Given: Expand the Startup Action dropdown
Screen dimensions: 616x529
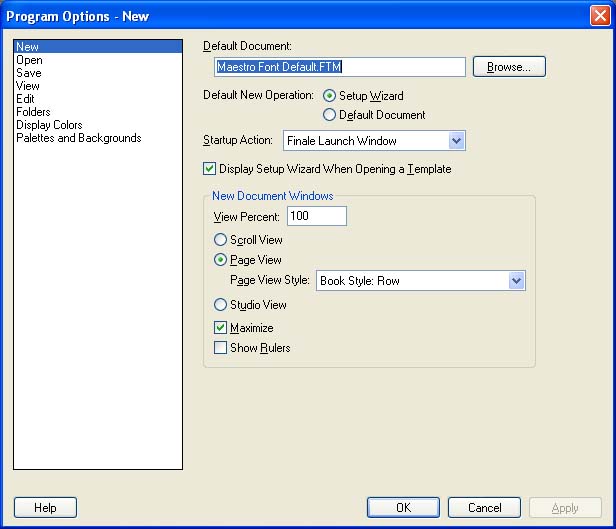Looking at the screenshot, I should point(456,141).
